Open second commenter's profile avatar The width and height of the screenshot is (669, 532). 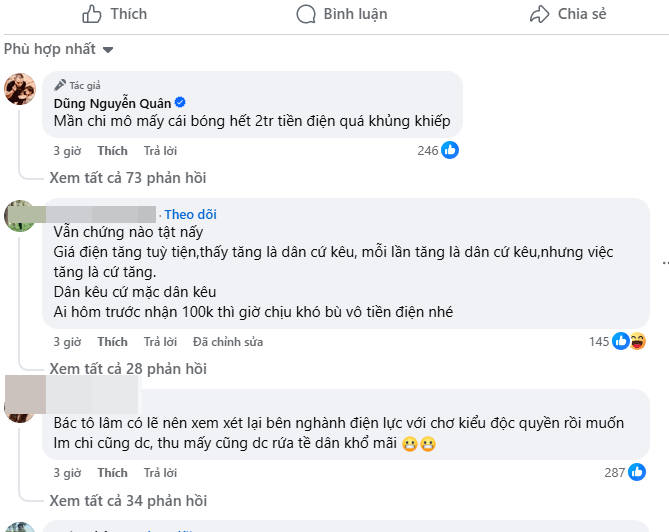21,215
